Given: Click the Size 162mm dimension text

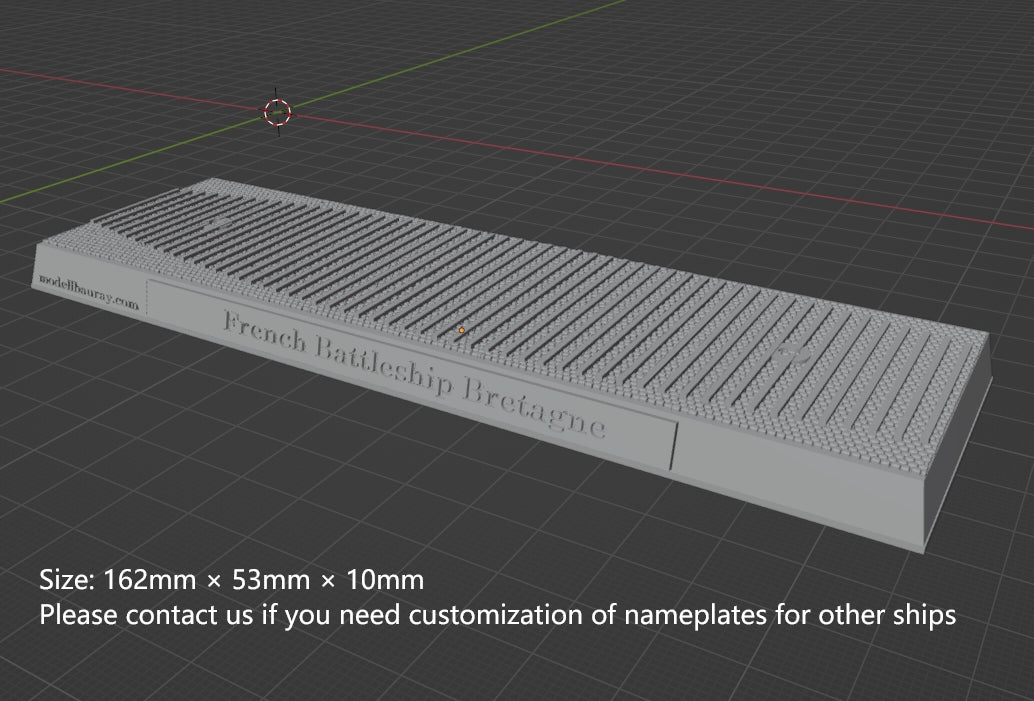Looking at the screenshot, I should point(230,579).
